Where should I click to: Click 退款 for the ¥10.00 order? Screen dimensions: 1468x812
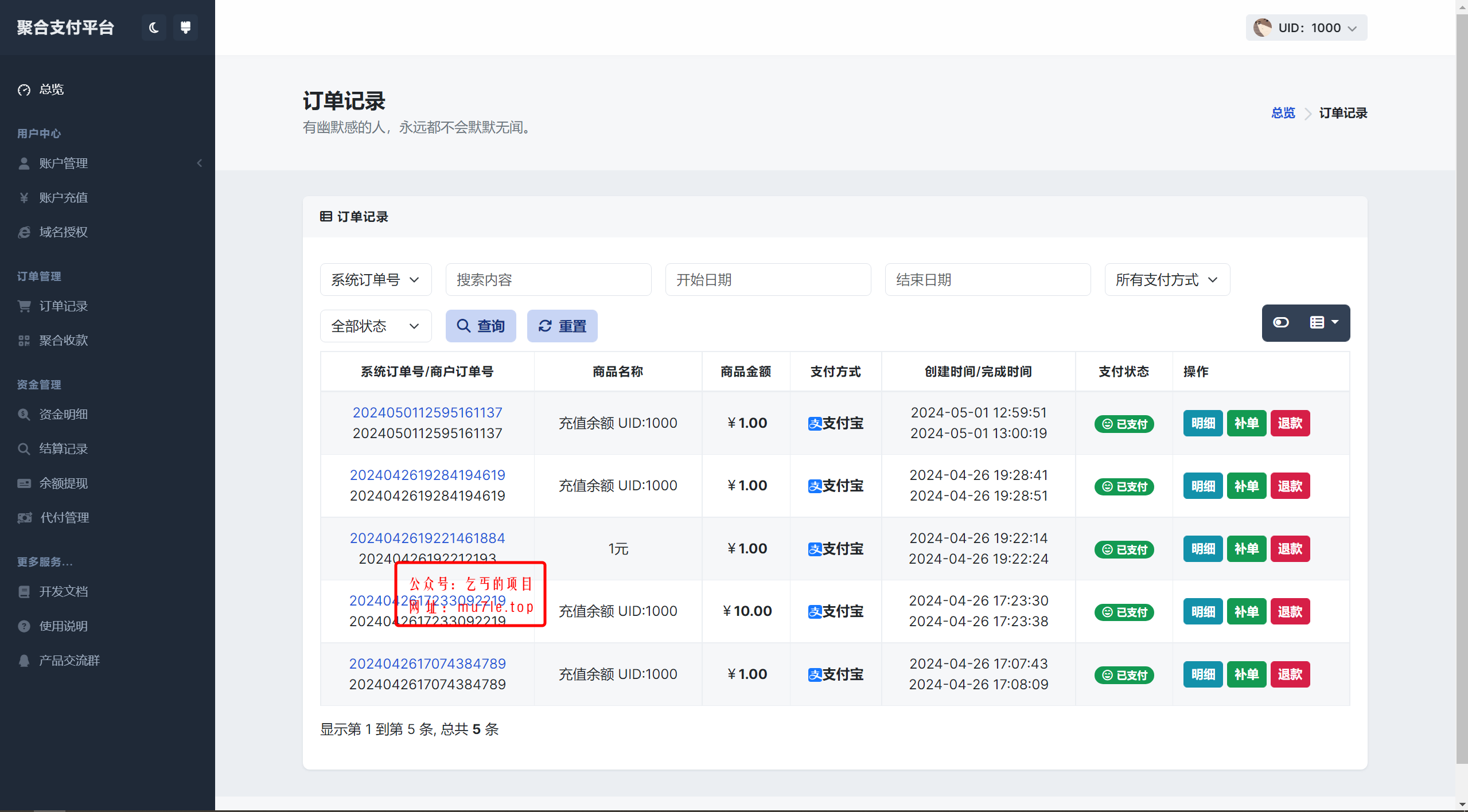click(x=1290, y=612)
